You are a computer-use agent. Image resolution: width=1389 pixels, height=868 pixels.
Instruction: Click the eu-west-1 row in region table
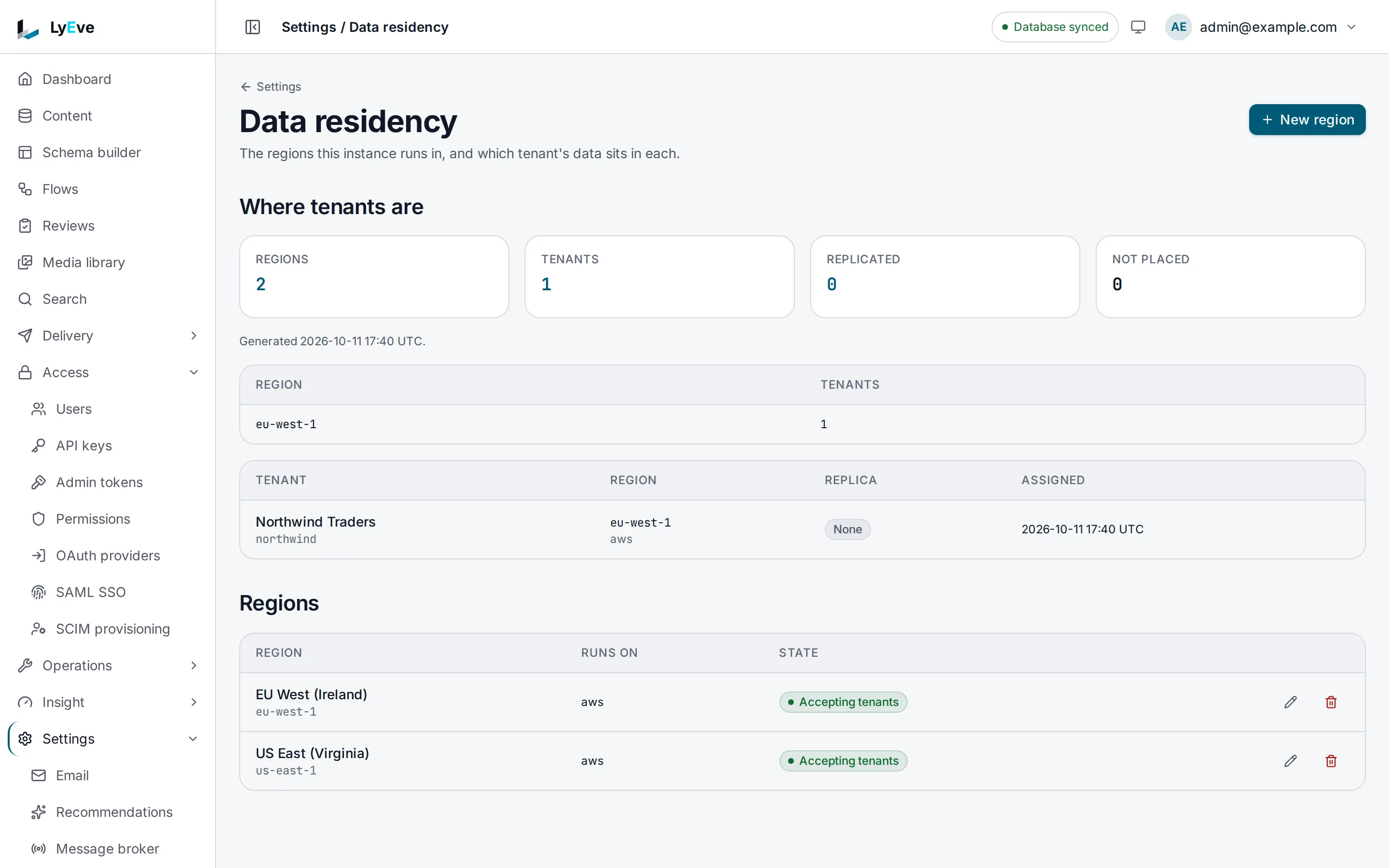coord(802,424)
